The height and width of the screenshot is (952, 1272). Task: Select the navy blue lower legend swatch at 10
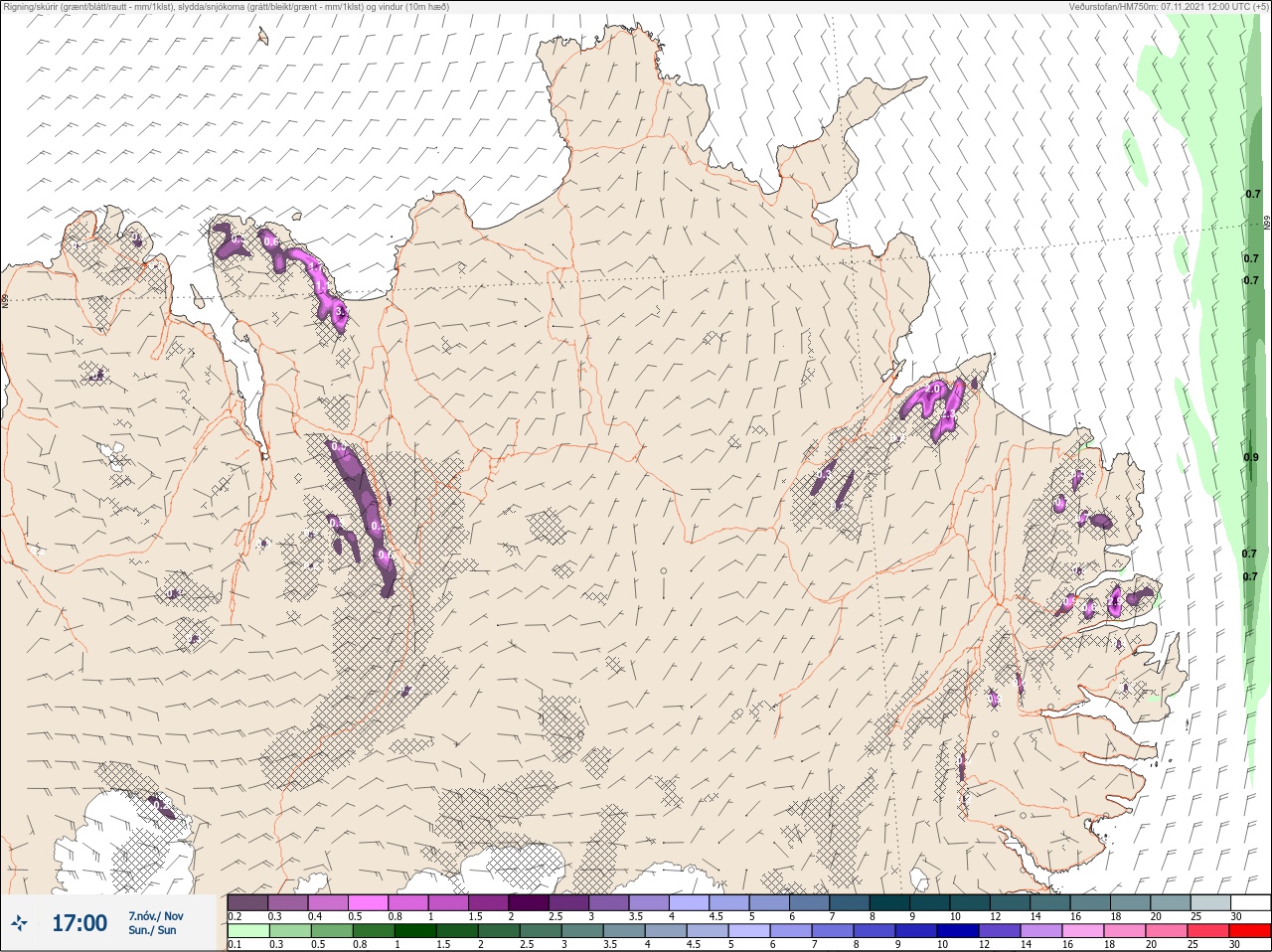(x=960, y=931)
